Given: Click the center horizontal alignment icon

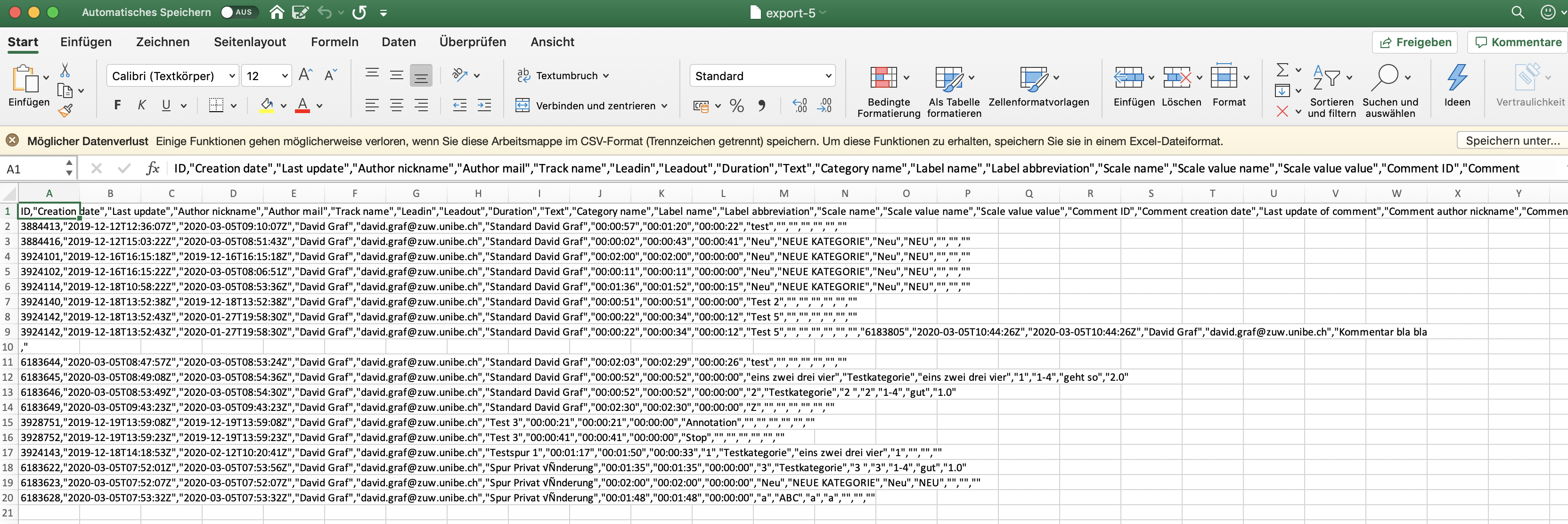Looking at the screenshot, I should pyautogui.click(x=396, y=105).
